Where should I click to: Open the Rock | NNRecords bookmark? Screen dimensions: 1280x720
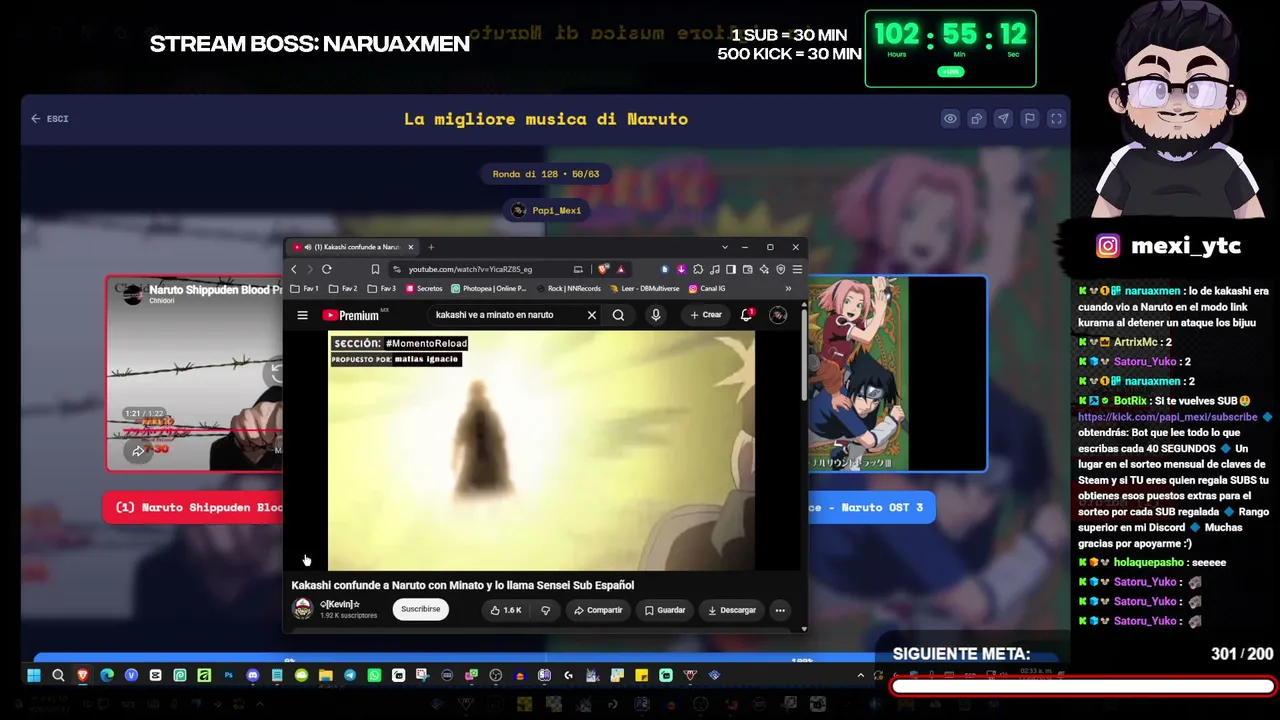(x=569, y=289)
